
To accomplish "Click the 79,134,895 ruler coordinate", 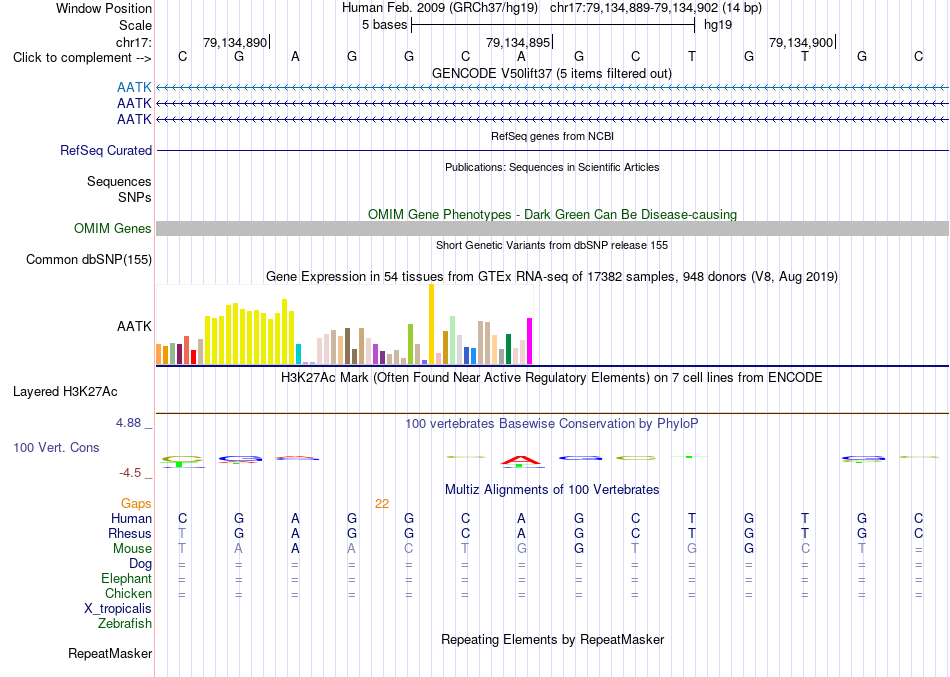I will (x=518, y=42).
